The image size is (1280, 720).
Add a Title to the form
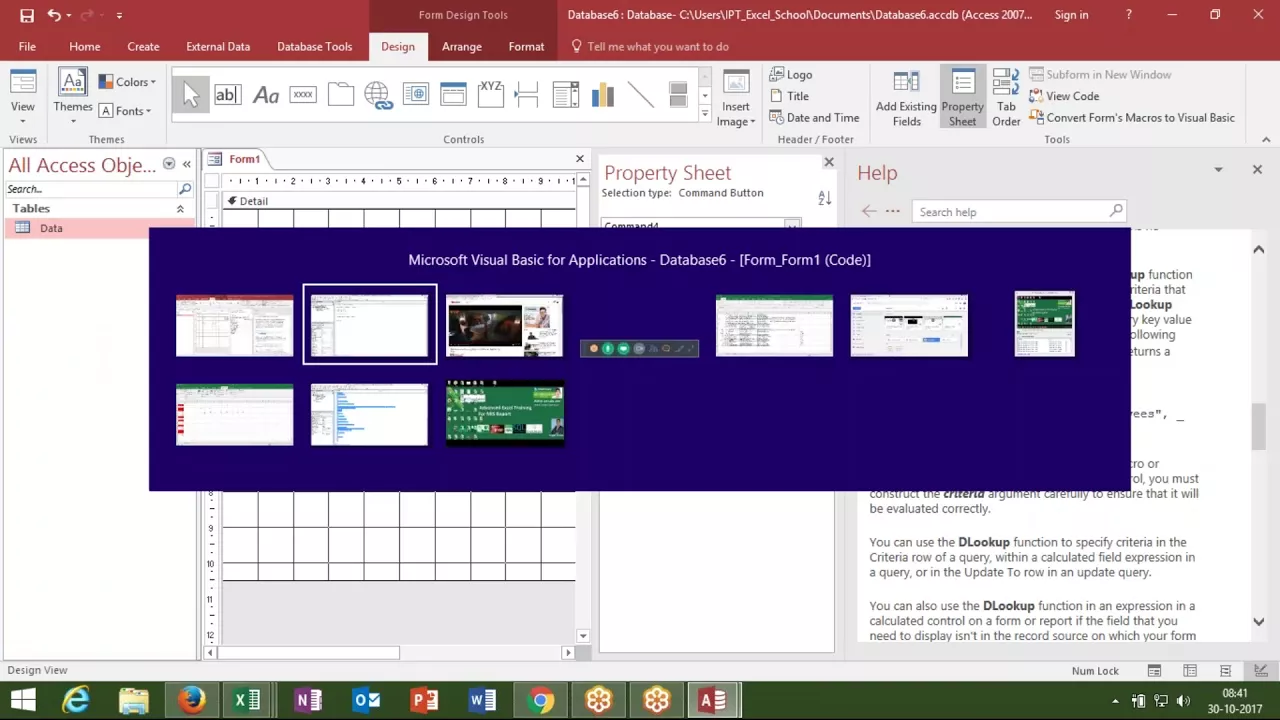789,96
